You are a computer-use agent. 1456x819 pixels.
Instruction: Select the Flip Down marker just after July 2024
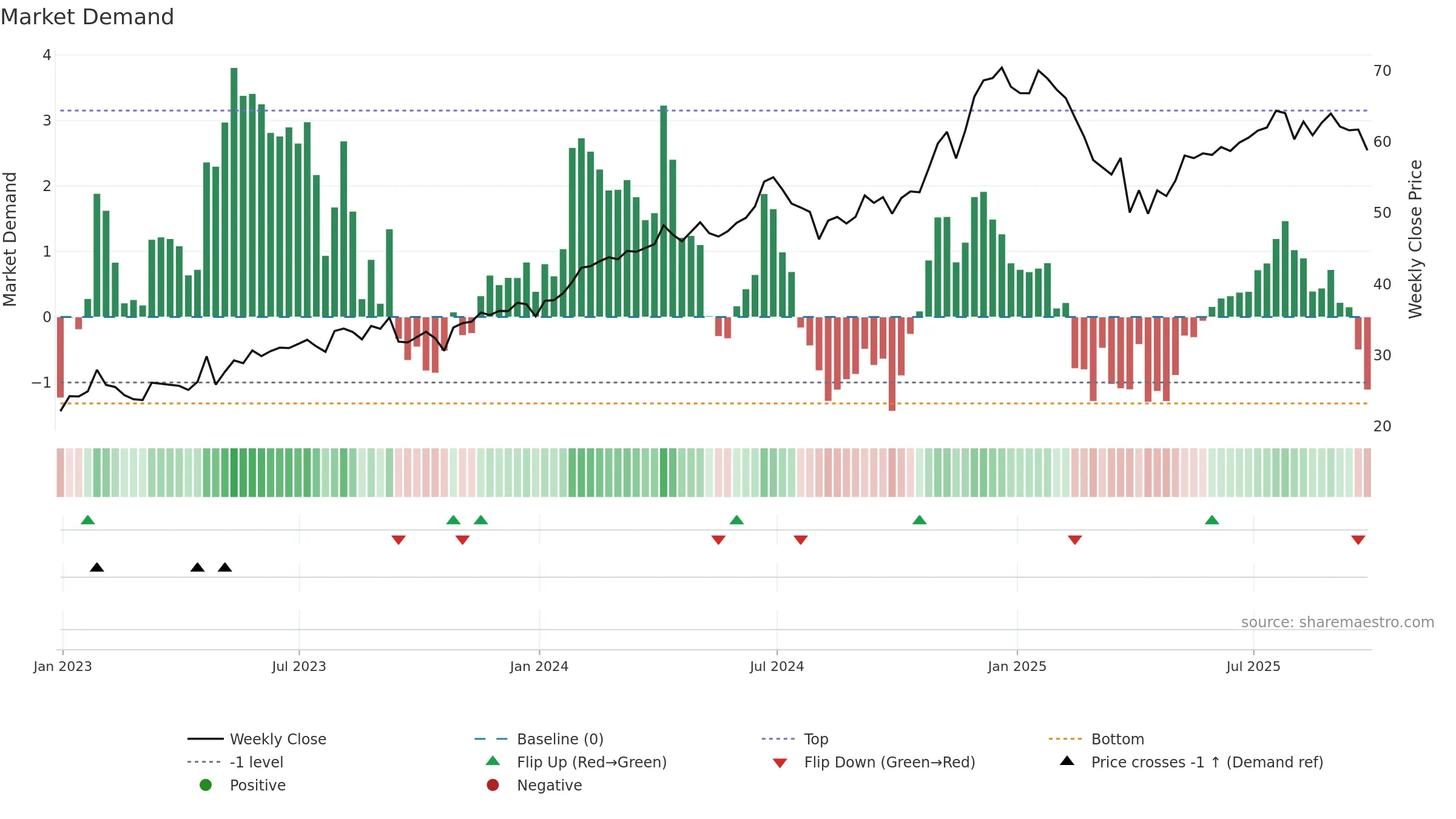(801, 540)
